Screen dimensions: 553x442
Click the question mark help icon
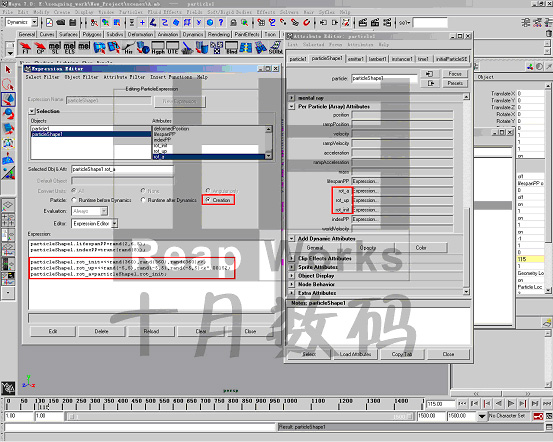pyautogui.click(x=221, y=23)
